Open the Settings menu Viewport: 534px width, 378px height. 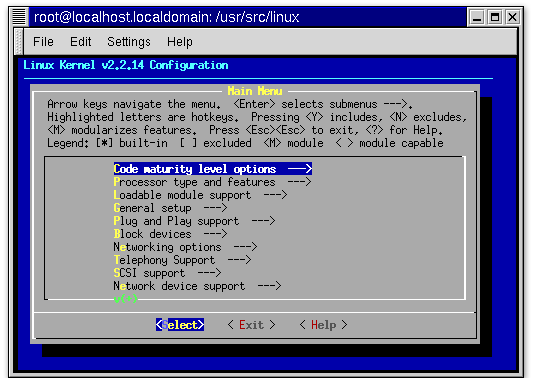point(129,42)
